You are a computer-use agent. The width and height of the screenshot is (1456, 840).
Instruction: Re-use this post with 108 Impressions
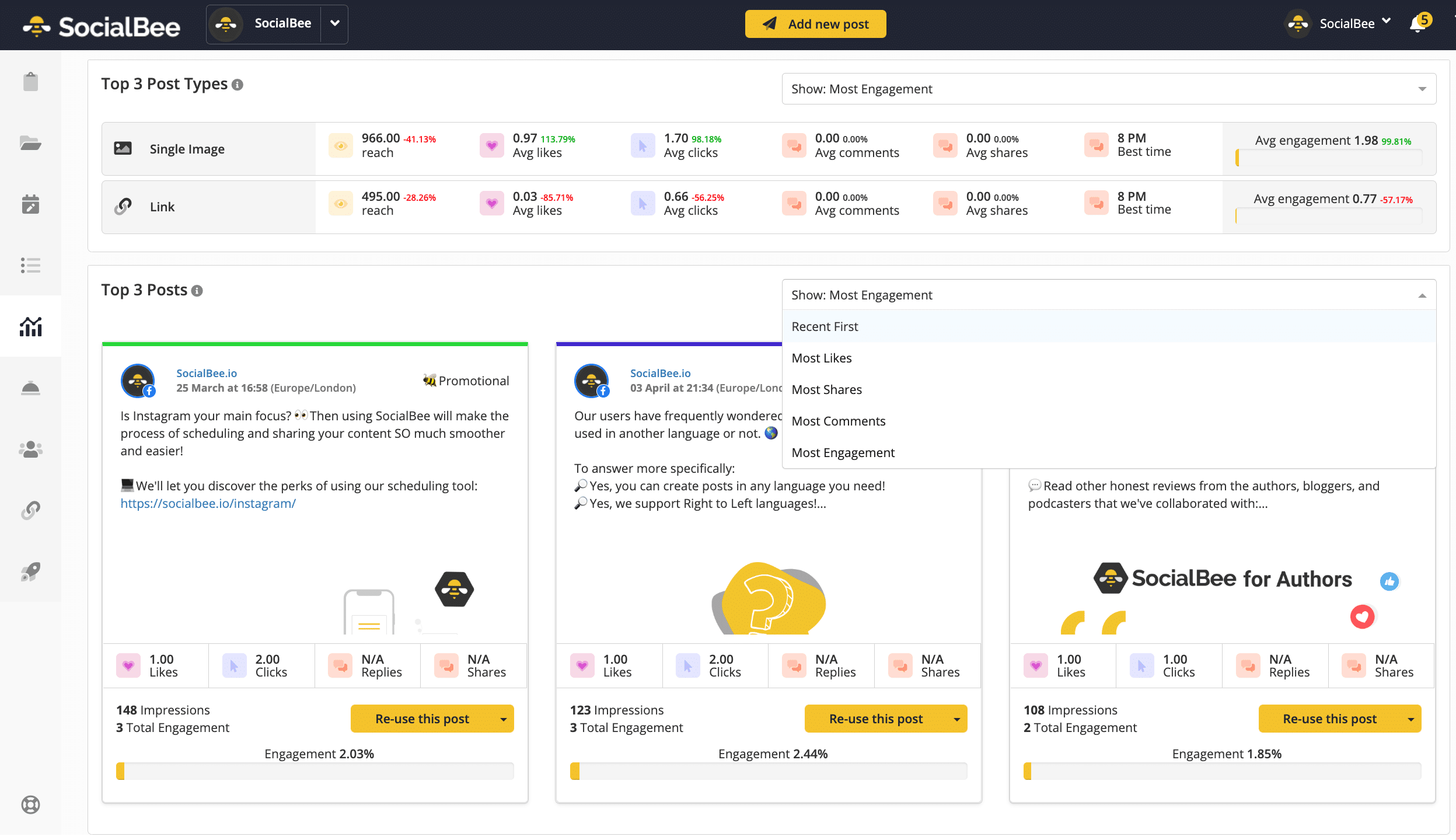(x=1329, y=719)
